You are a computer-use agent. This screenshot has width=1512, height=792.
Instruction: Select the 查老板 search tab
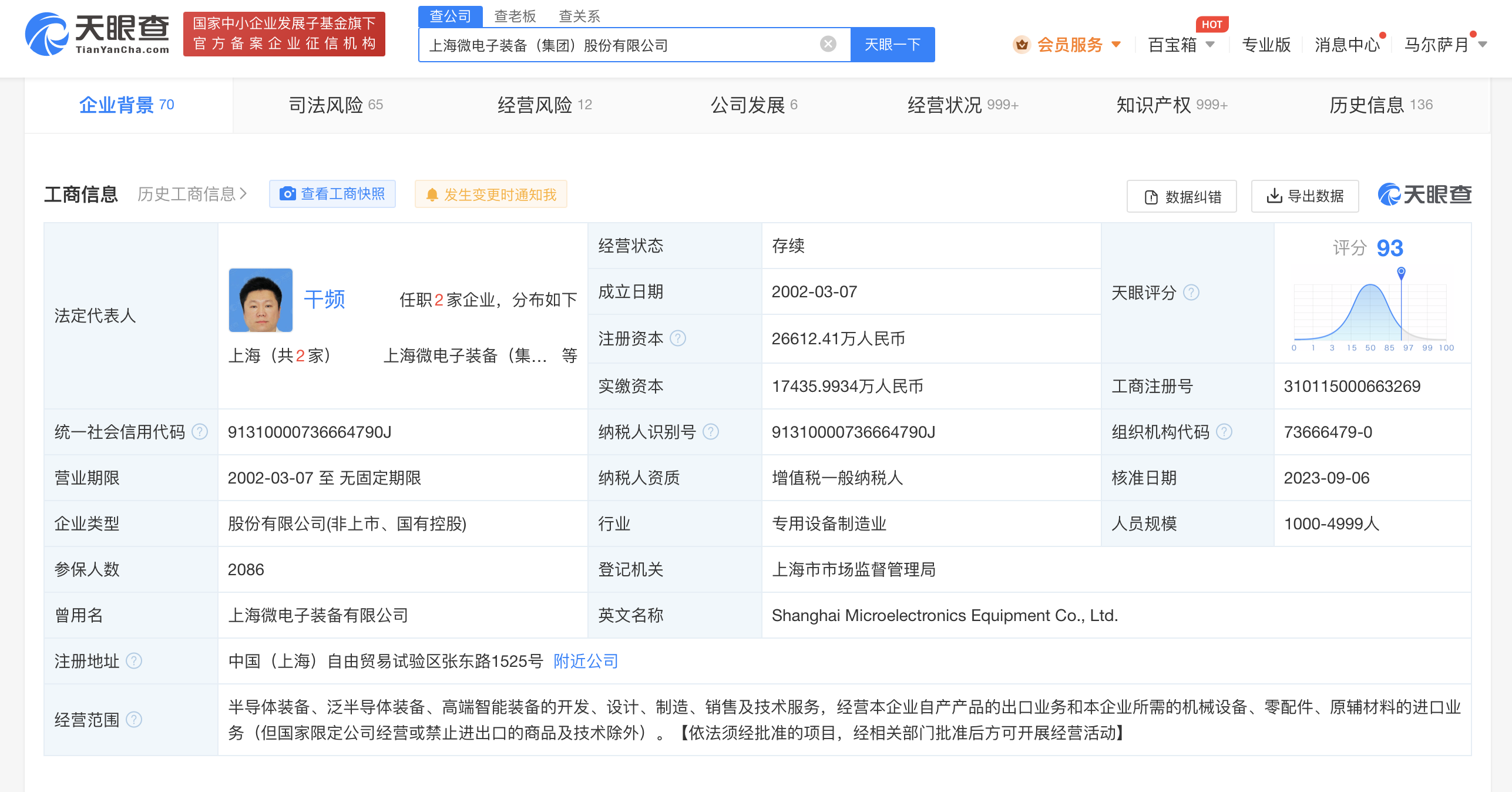pos(515,16)
